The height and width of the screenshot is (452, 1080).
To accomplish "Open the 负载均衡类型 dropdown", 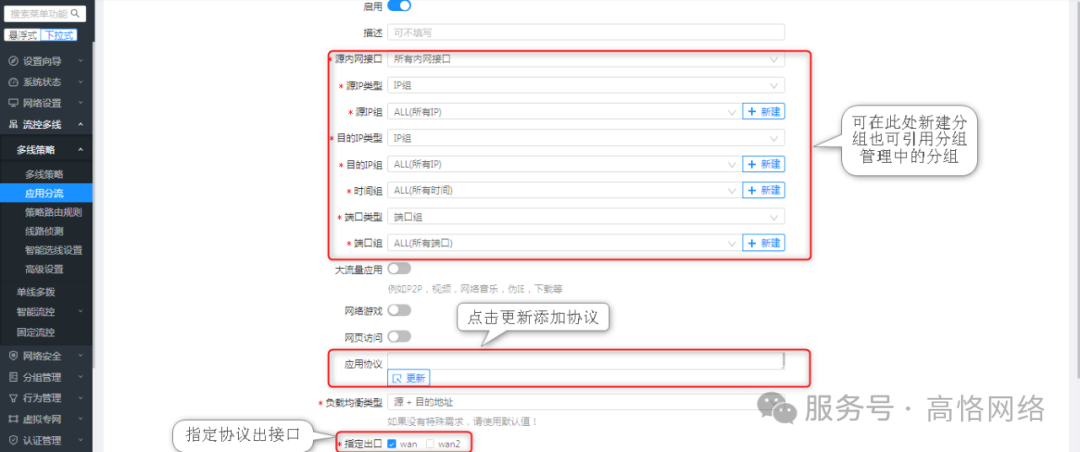I will pos(586,402).
